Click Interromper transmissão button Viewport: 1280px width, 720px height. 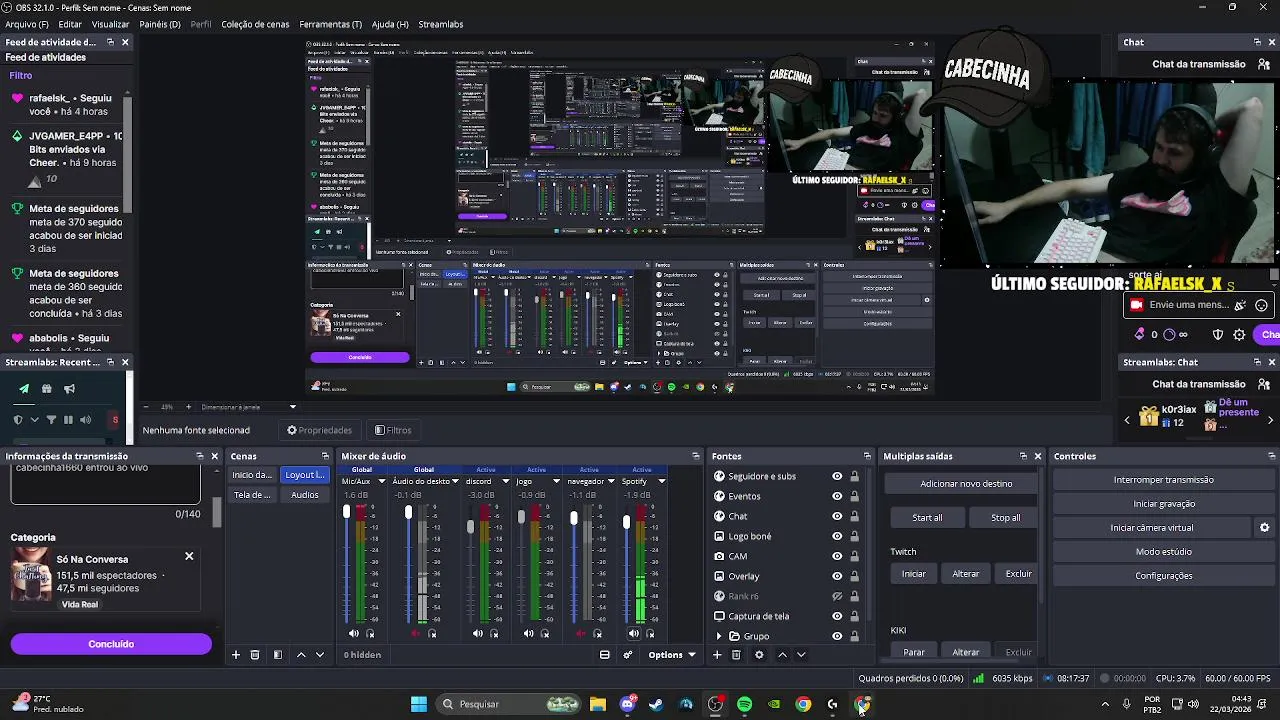(1164, 480)
